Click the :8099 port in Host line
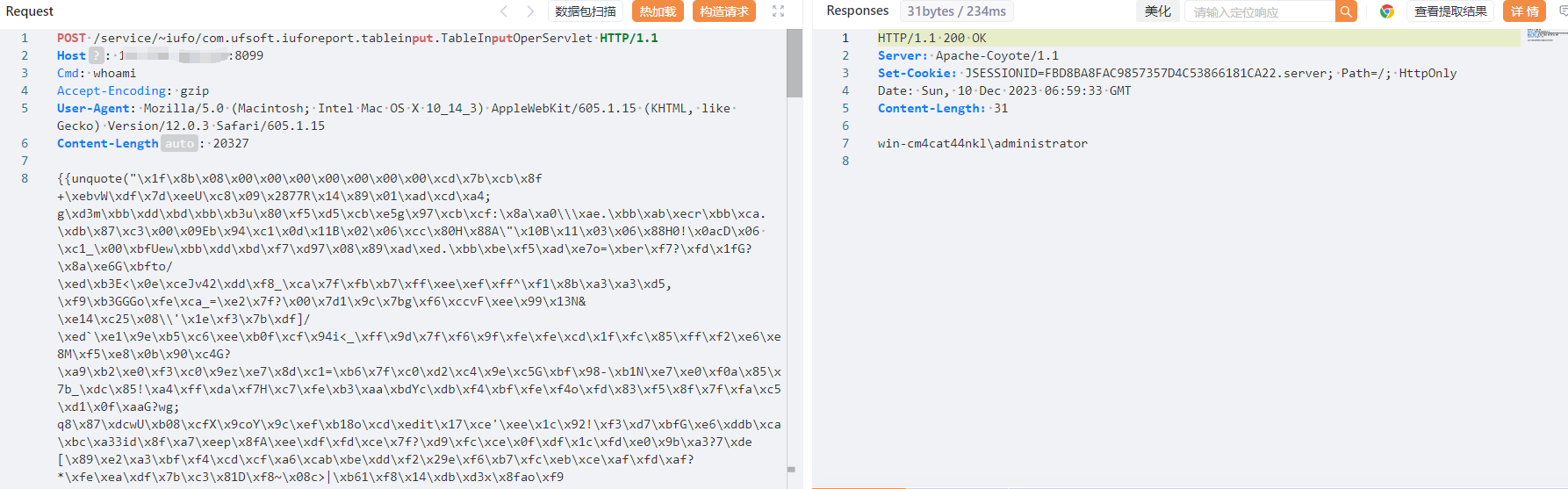The width and height of the screenshot is (1568, 489). pyautogui.click(x=246, y=55)
